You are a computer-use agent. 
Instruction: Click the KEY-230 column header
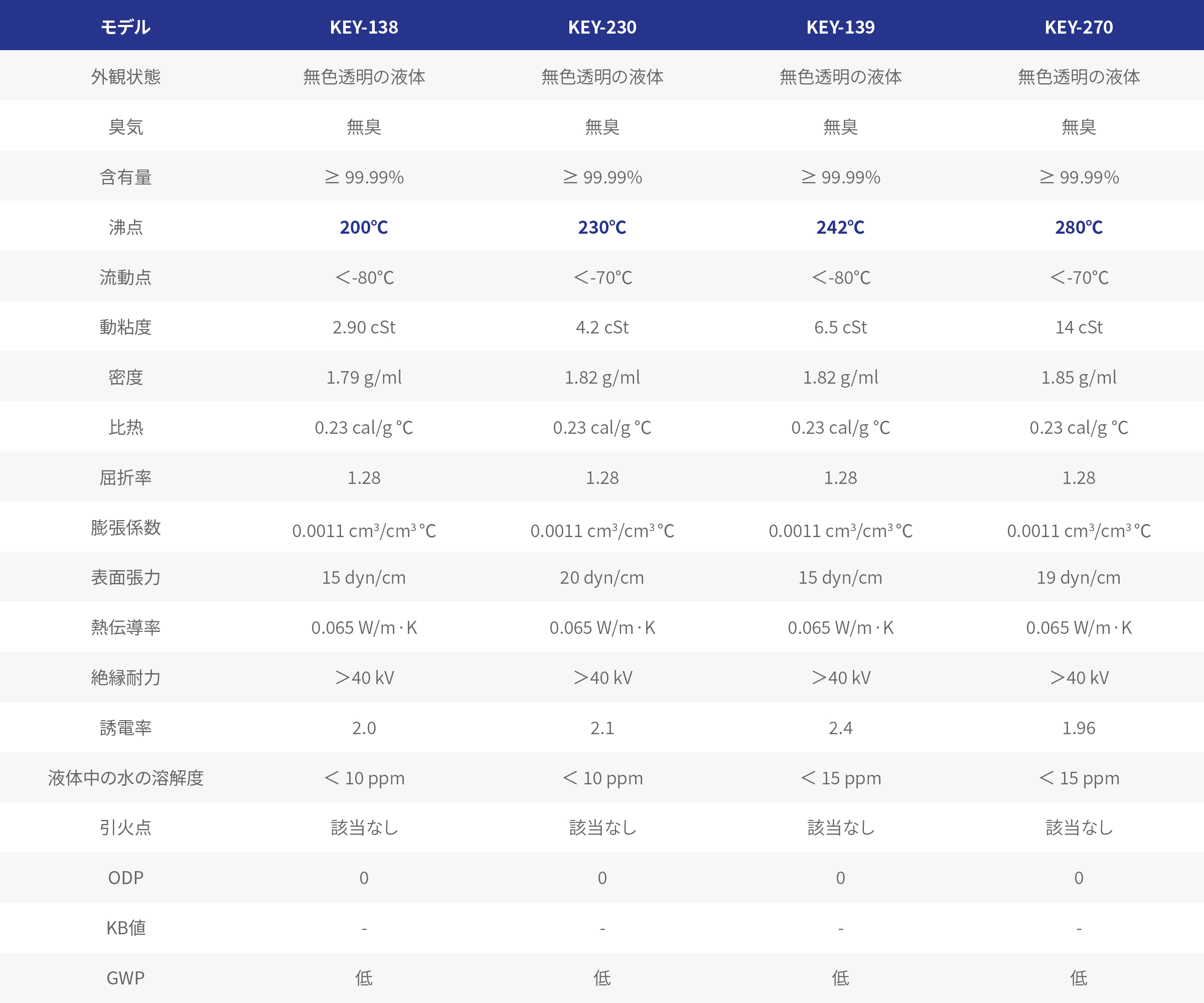pyautogui.click(x=602, y=27)
